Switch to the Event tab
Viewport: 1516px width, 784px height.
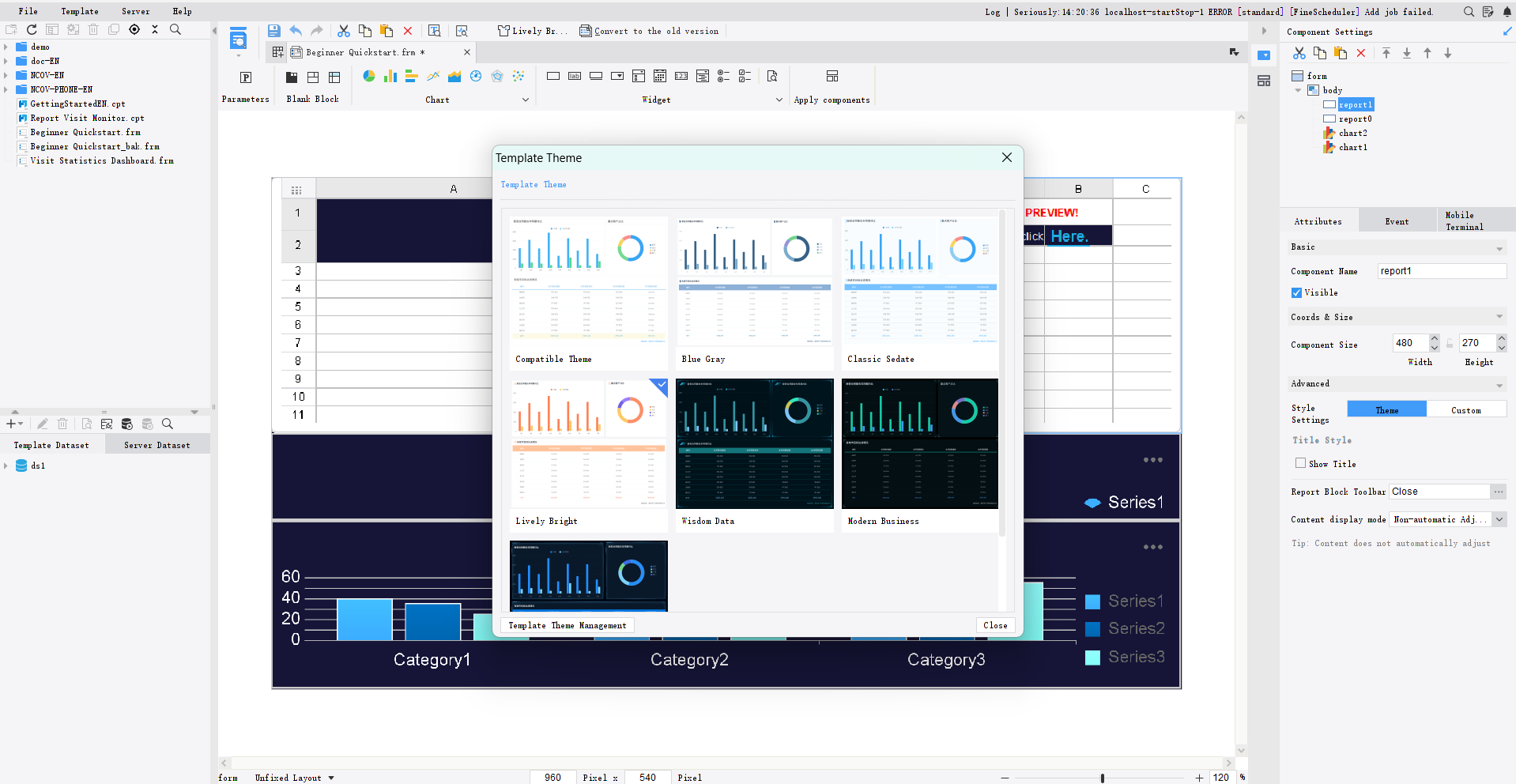click(1397, 221)
